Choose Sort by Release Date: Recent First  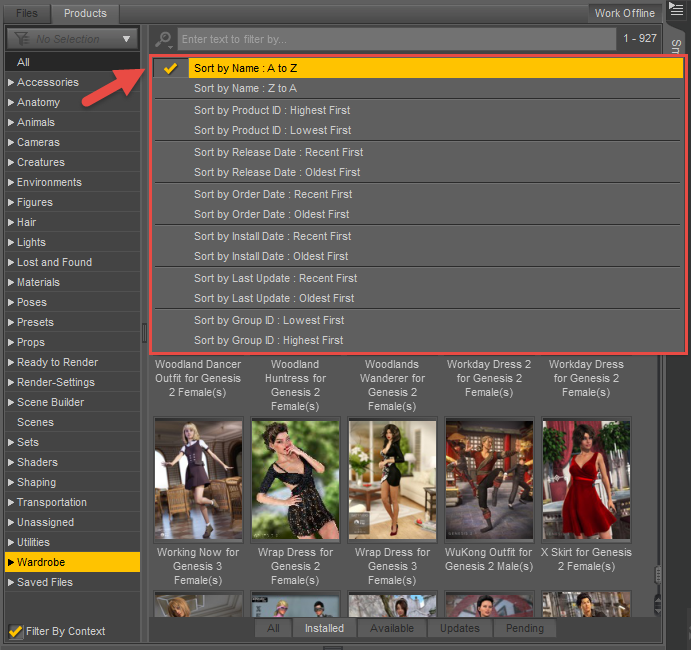[x=278, y=152]
